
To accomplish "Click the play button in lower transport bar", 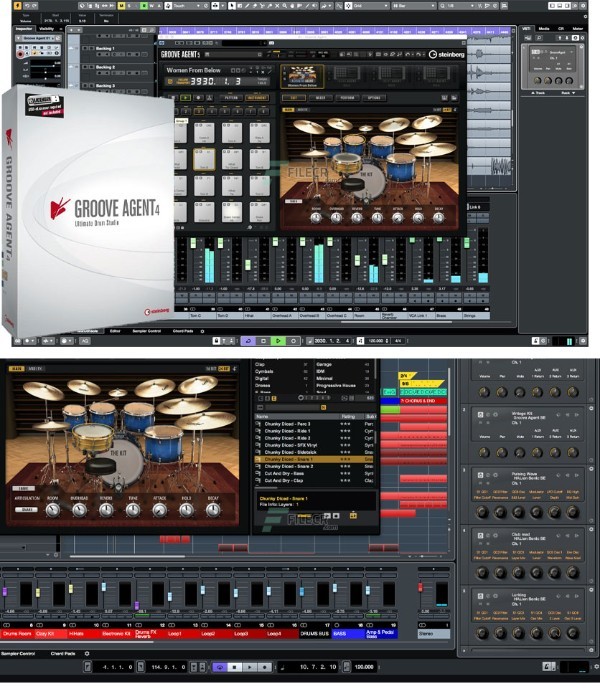I will 250,667.
